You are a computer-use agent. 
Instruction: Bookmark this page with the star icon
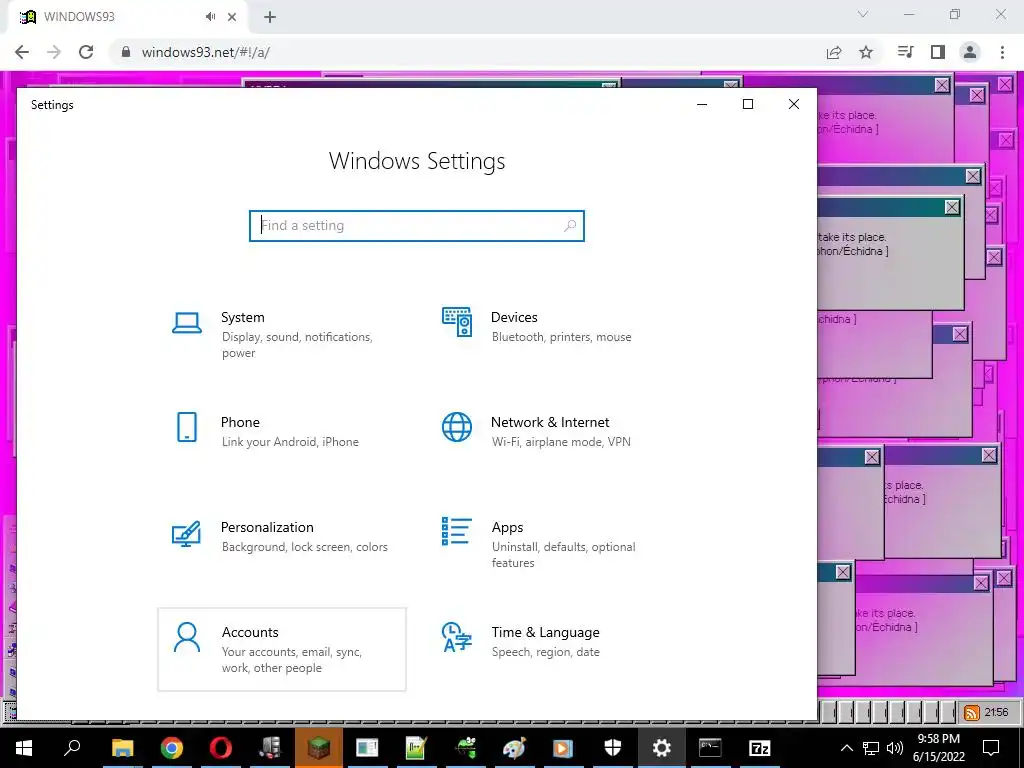pos(866,52)
